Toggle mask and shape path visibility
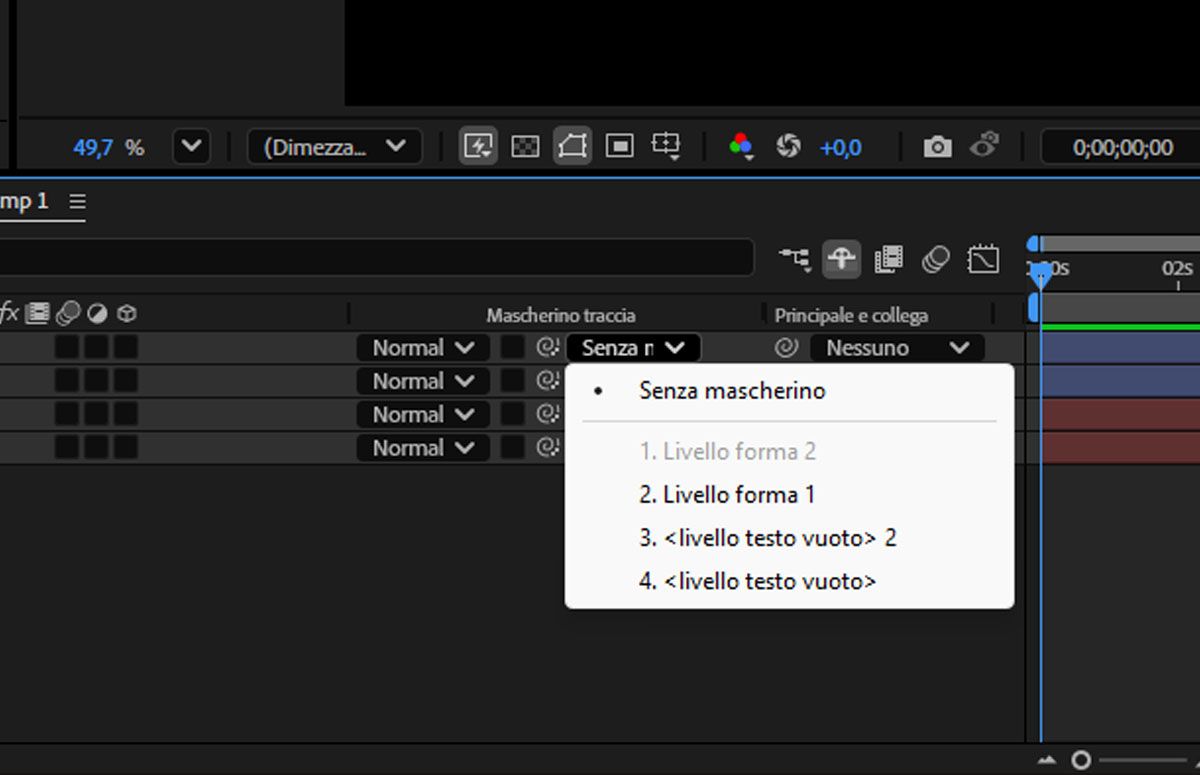This screenshot has width=1200, height=775. (573, 147)
